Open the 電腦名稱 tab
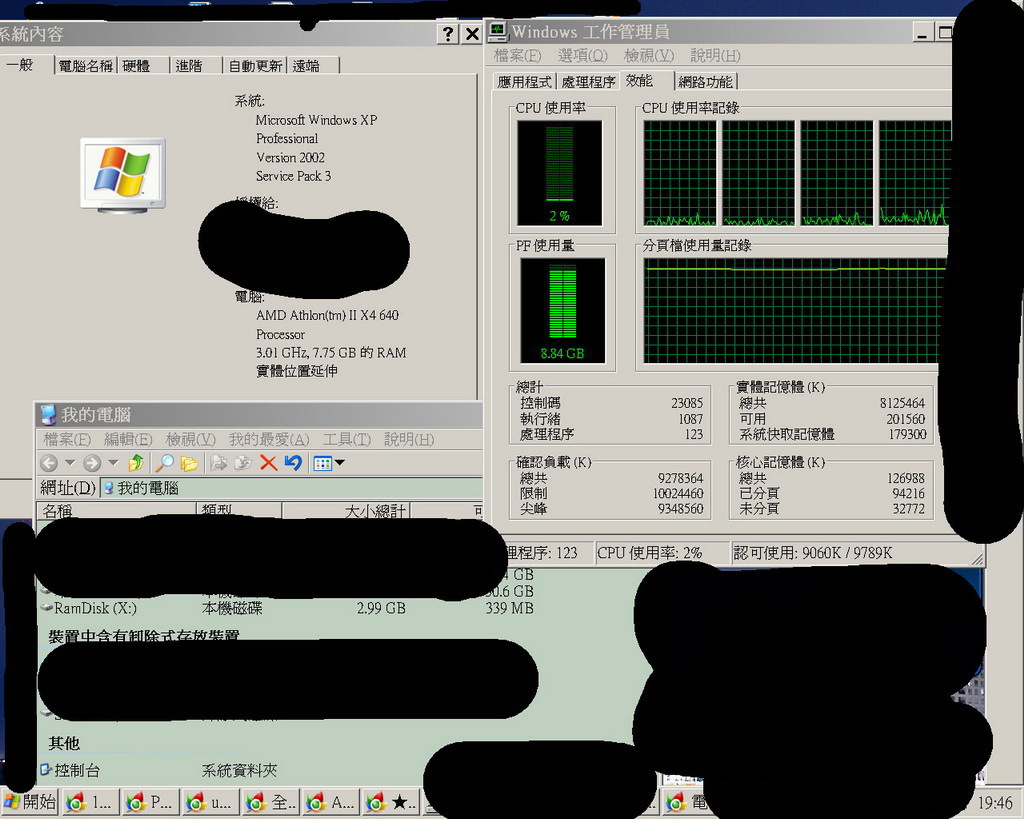 [86, 66]
